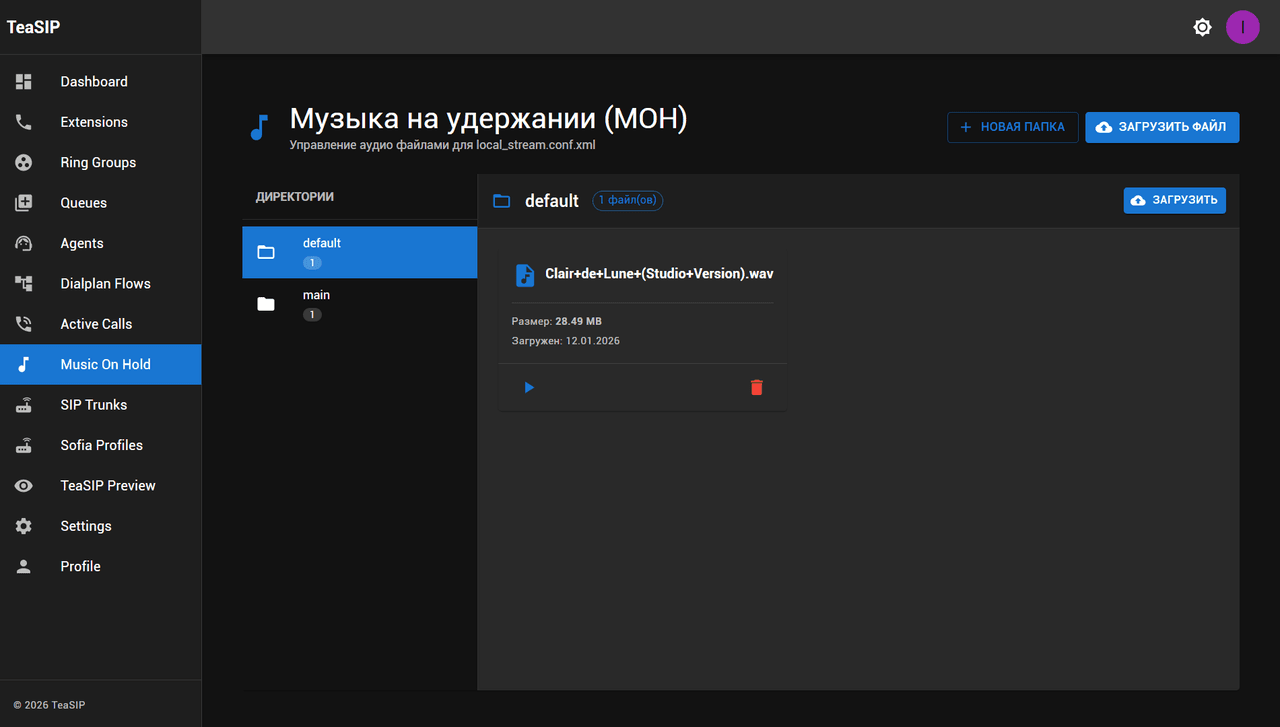
Task: Click the count badge under main folder
Action: [312, 315]
